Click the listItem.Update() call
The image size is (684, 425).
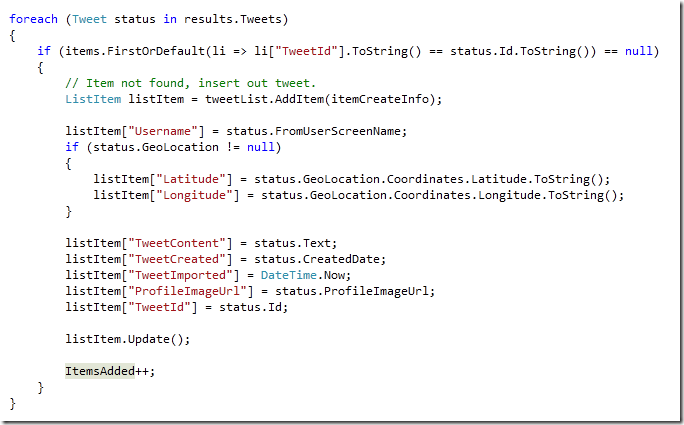(127, 339)
